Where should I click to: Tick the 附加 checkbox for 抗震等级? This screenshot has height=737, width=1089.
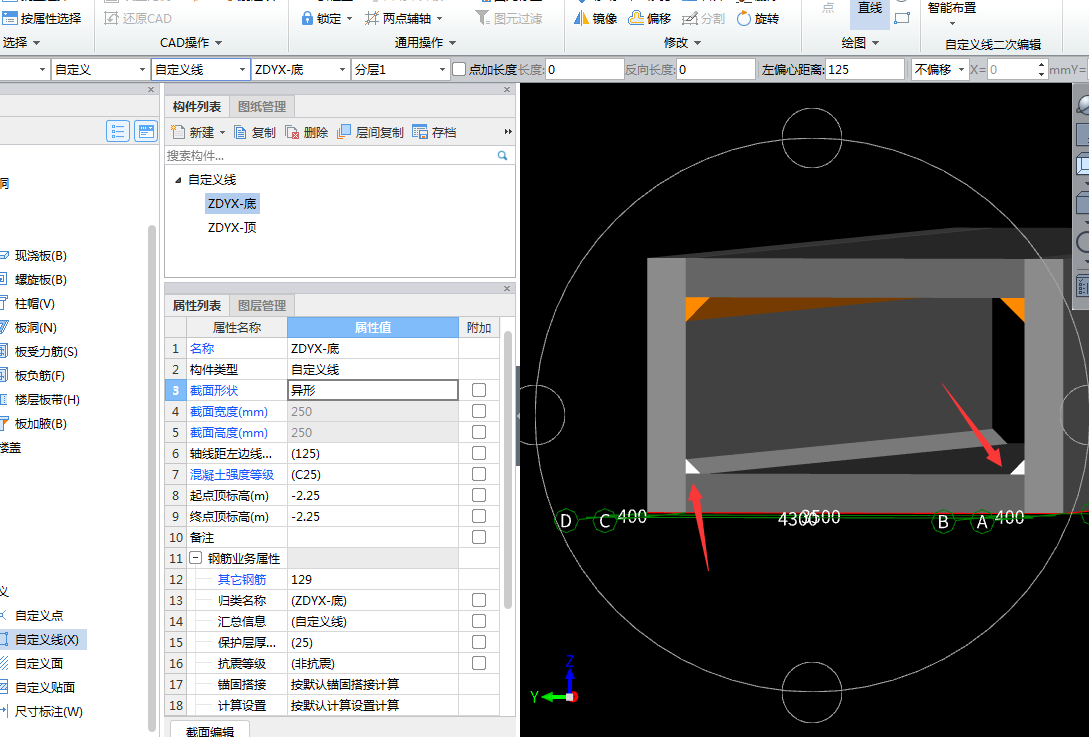(x=479, y=663)
